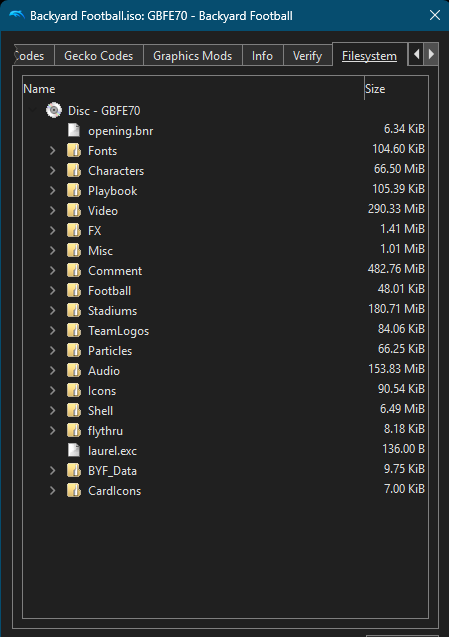Expand the CardIcons folder
Image resolution: width=449 pixels, height=637 pixels.
coord(52,490)
